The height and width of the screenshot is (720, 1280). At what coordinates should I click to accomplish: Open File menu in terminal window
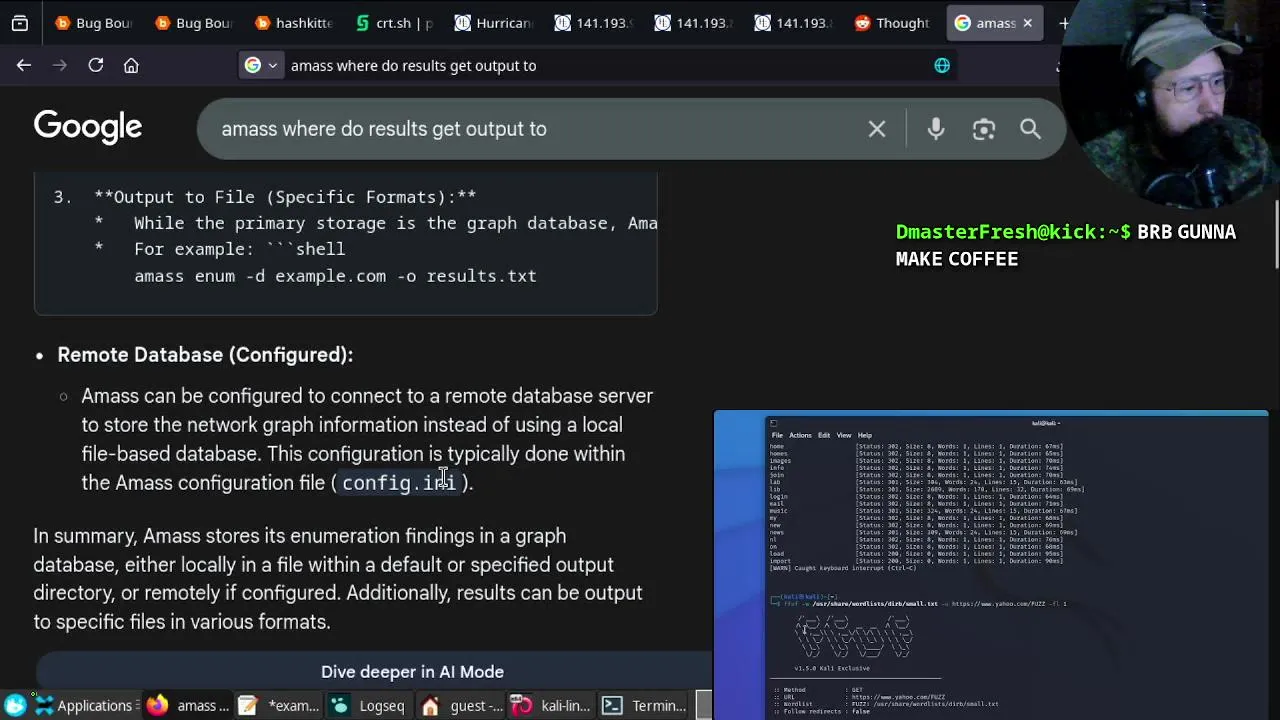click(777, 435)
